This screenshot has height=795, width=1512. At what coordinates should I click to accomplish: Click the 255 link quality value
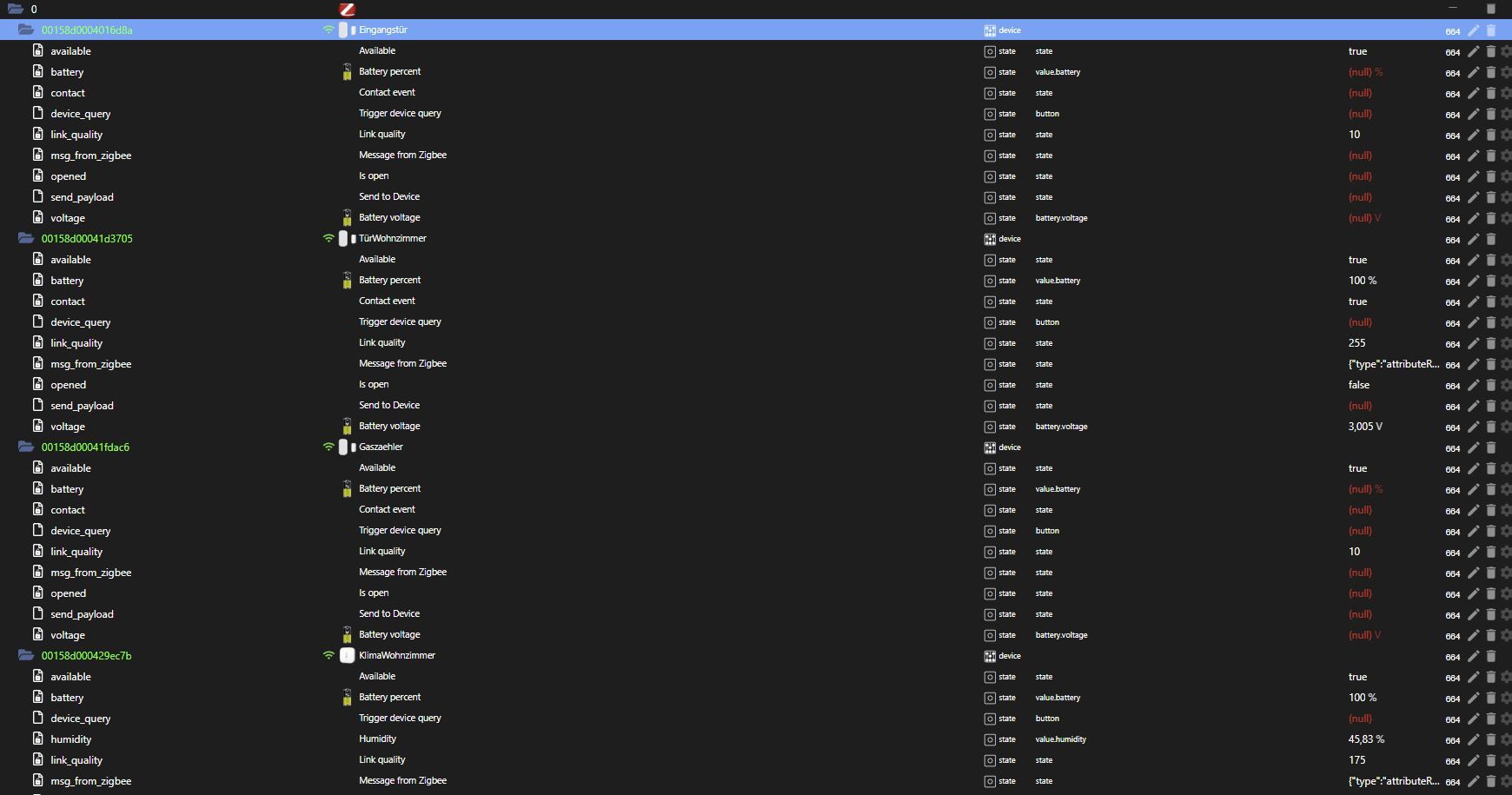click(x=1356, y=343)
